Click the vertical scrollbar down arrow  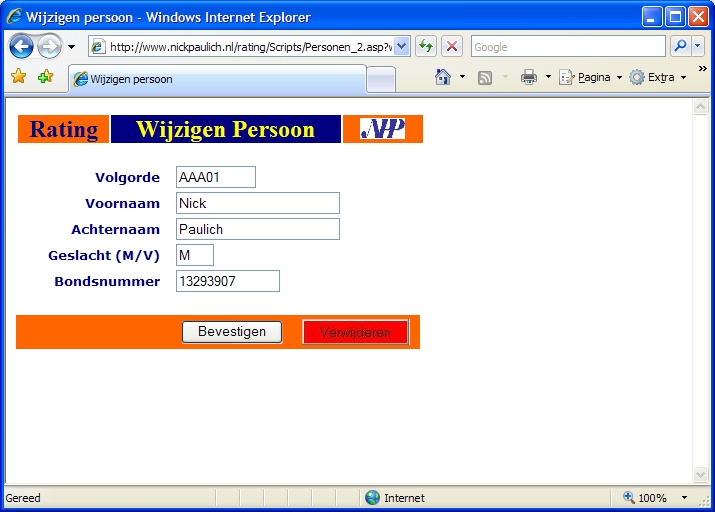pyautogui.click(x=701, y=474)
